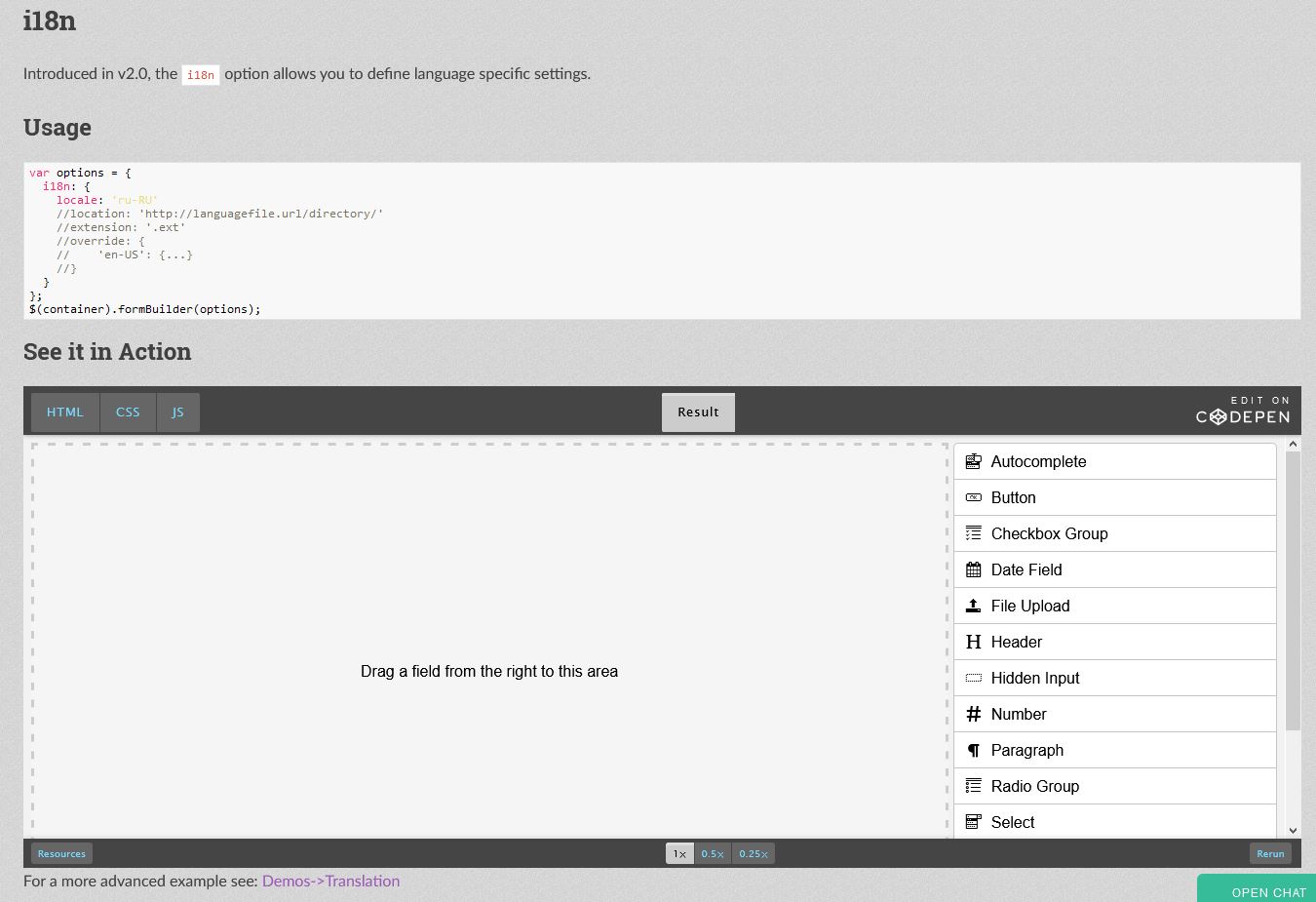The width and height of the screenshot is (1316, 902).
Task: Open the Resources panel
Action: tap(60, 852)
